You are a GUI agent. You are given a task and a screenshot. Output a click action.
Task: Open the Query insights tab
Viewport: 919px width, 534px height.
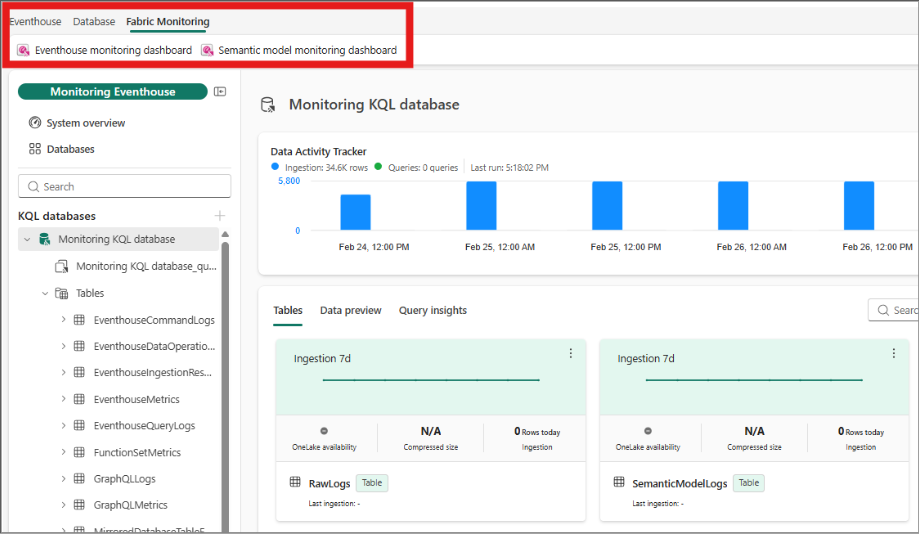coord(433,311)
